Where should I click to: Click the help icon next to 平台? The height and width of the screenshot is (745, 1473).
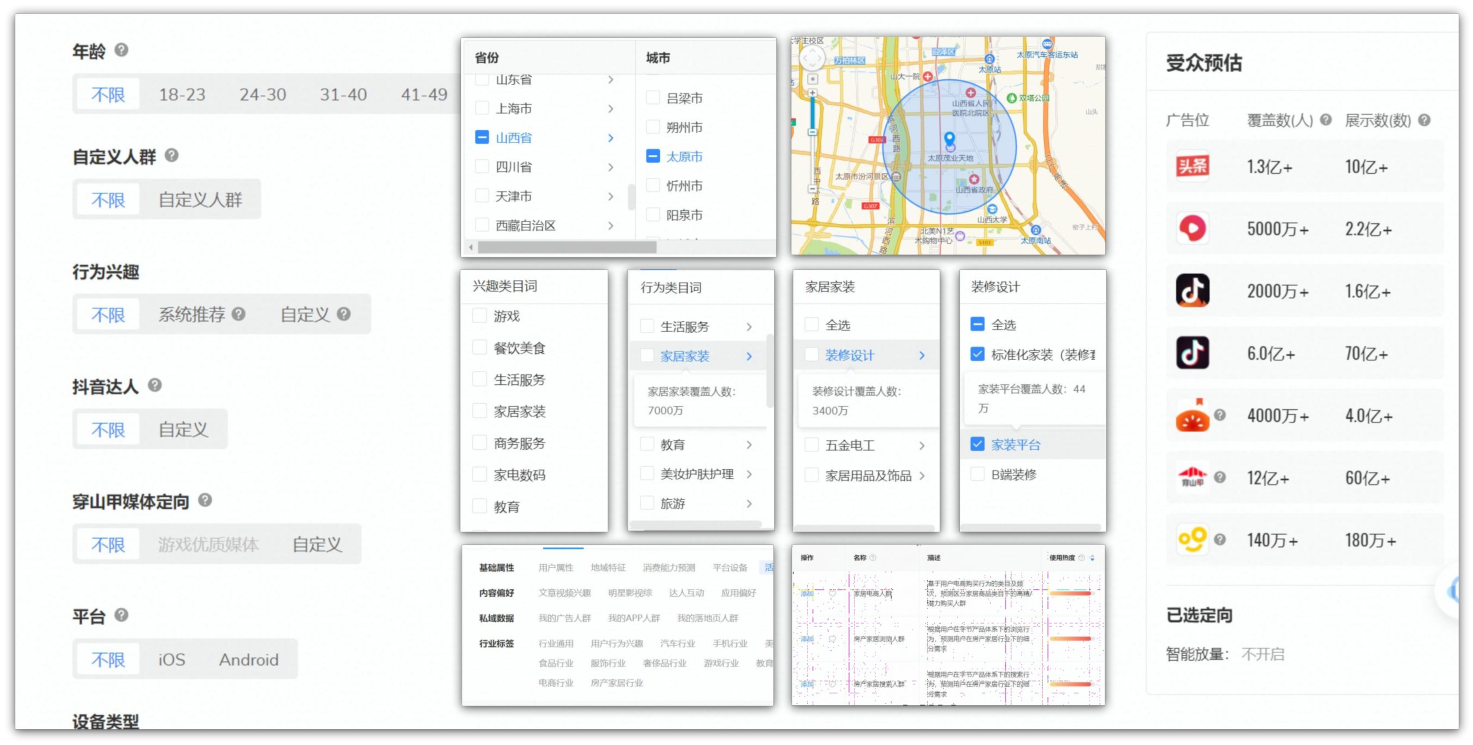pyautogui.click(x=121, y=615)
